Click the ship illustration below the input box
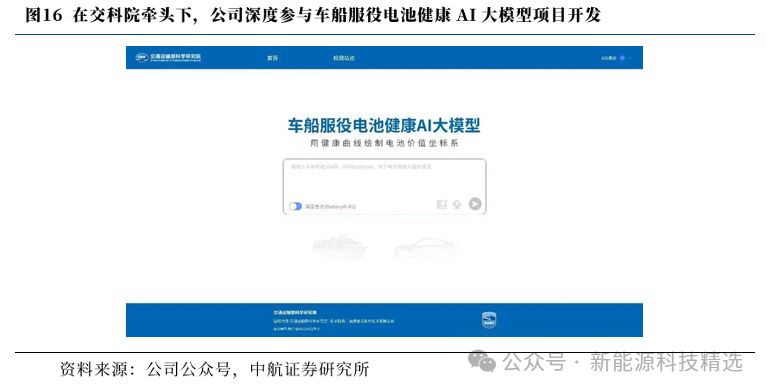The width and height of the screenshot is (767, 392). tap(339, 247)
